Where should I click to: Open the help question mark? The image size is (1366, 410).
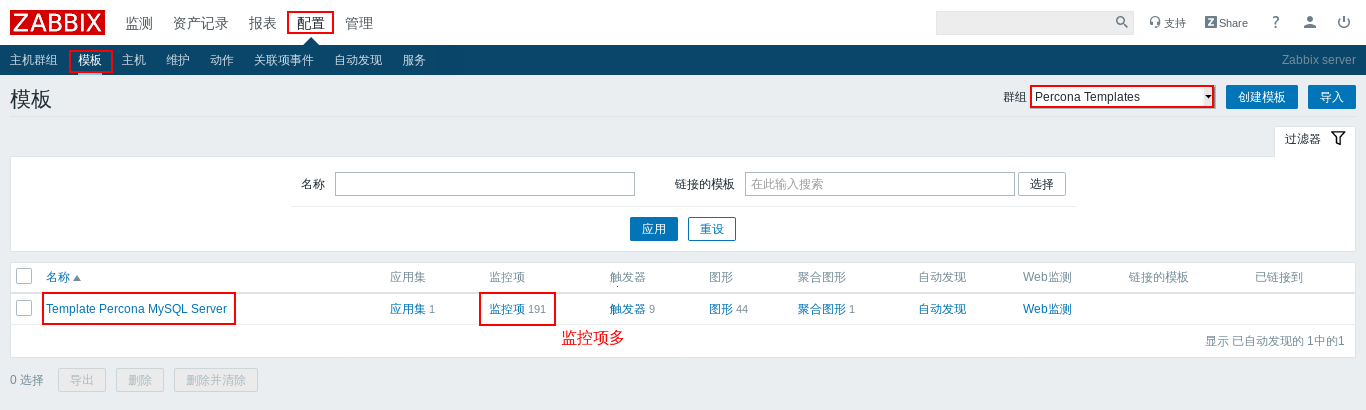pos(1275,22)
